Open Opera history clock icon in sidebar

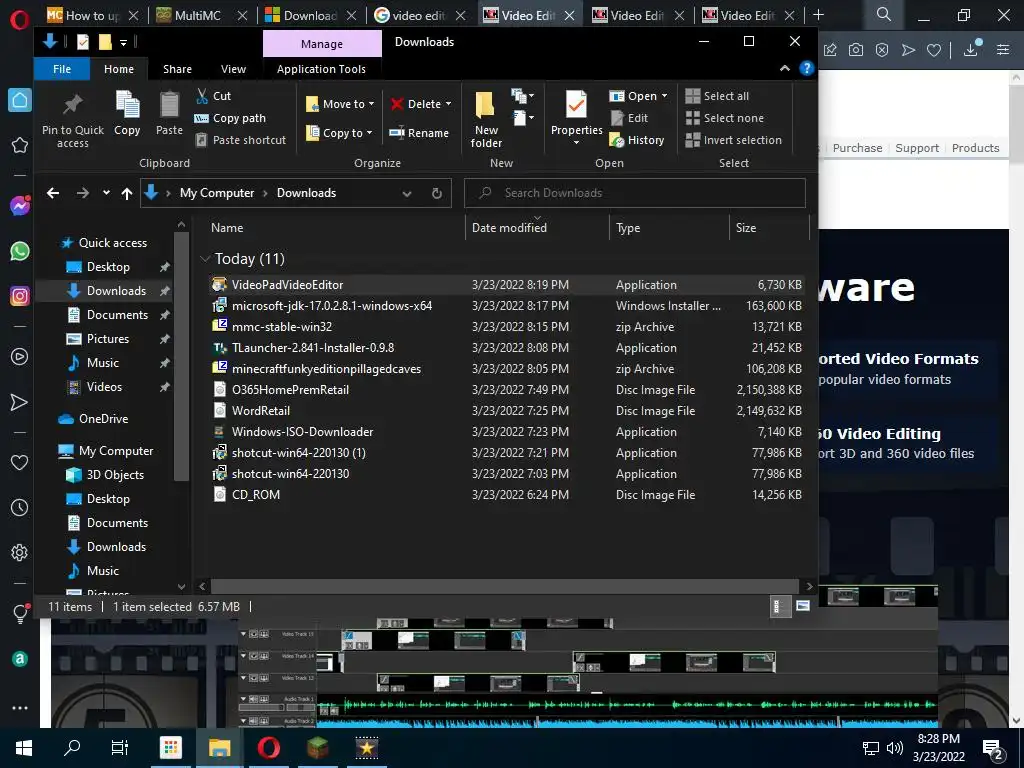point(20,507)
